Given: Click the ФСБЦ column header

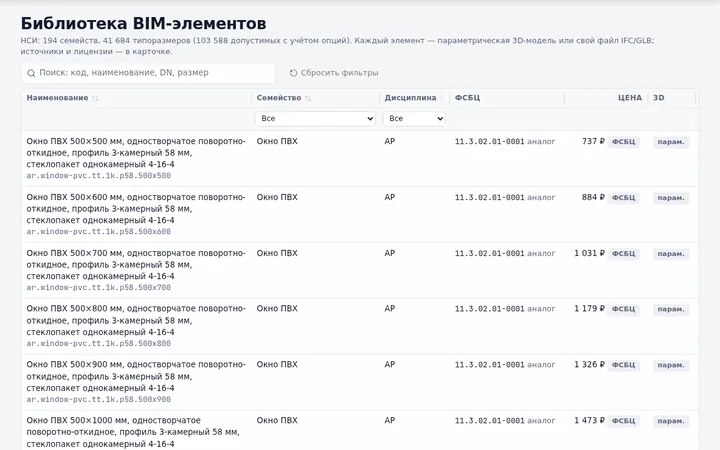Looking at the screenshot, I should 467,98.
